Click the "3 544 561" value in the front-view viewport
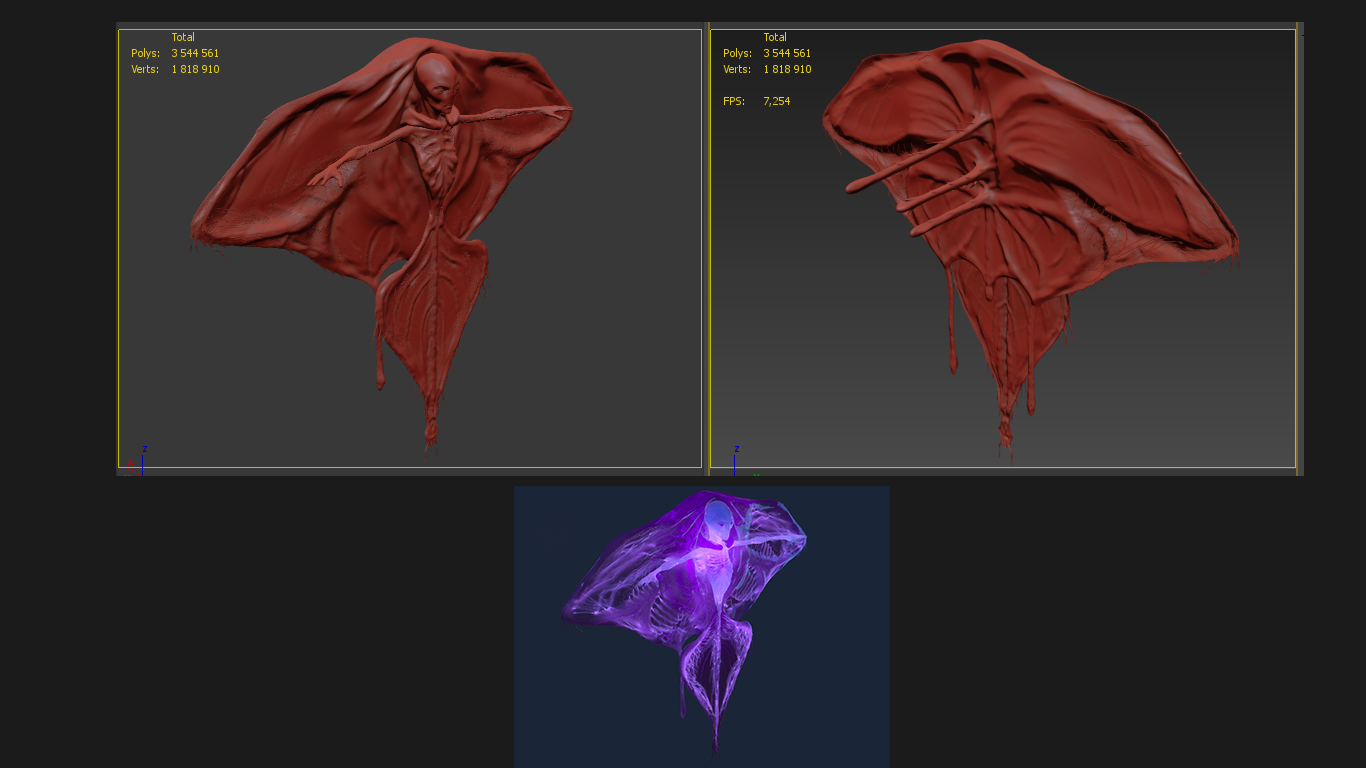 tap(195, 53)
